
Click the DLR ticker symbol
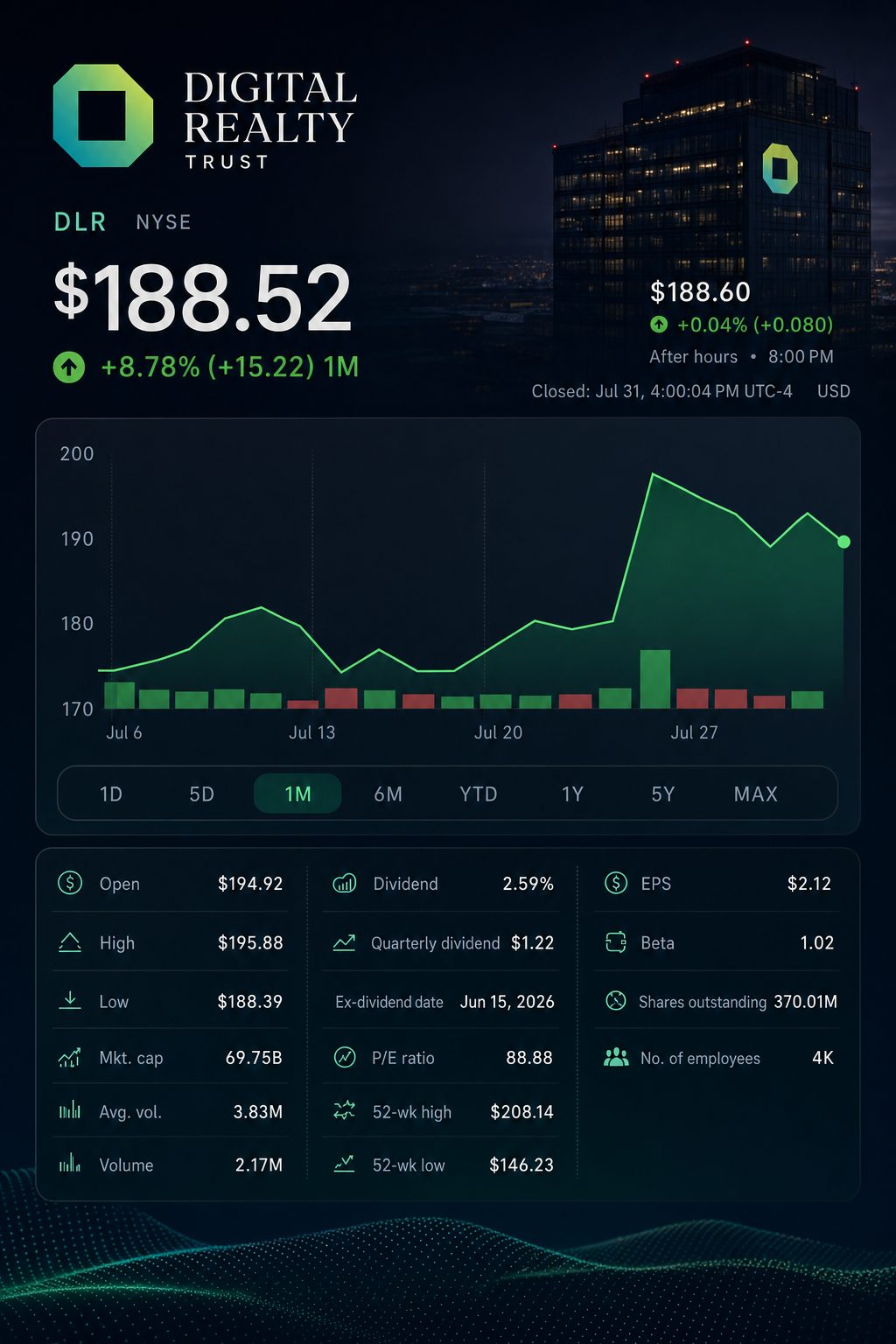click(80, 222)
